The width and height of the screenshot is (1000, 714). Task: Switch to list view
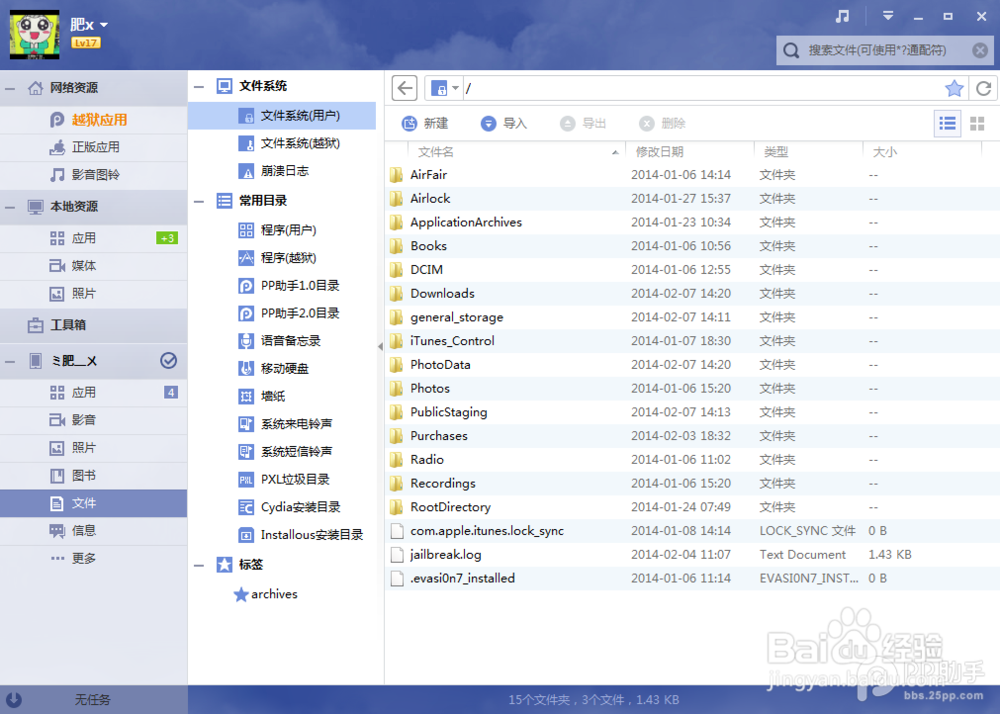click(948, 123)
